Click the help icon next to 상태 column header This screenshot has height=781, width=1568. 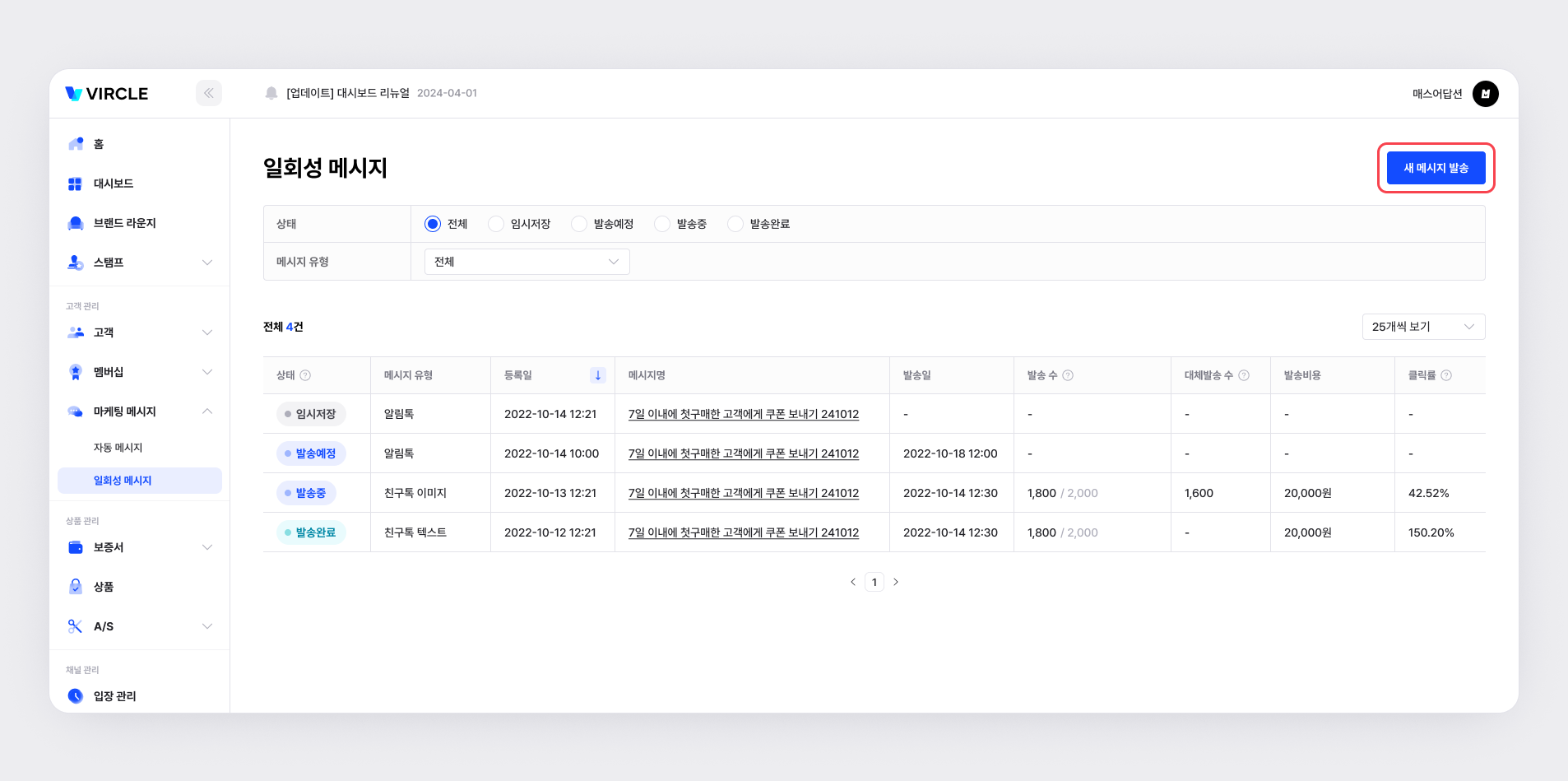tap(305, 375)
